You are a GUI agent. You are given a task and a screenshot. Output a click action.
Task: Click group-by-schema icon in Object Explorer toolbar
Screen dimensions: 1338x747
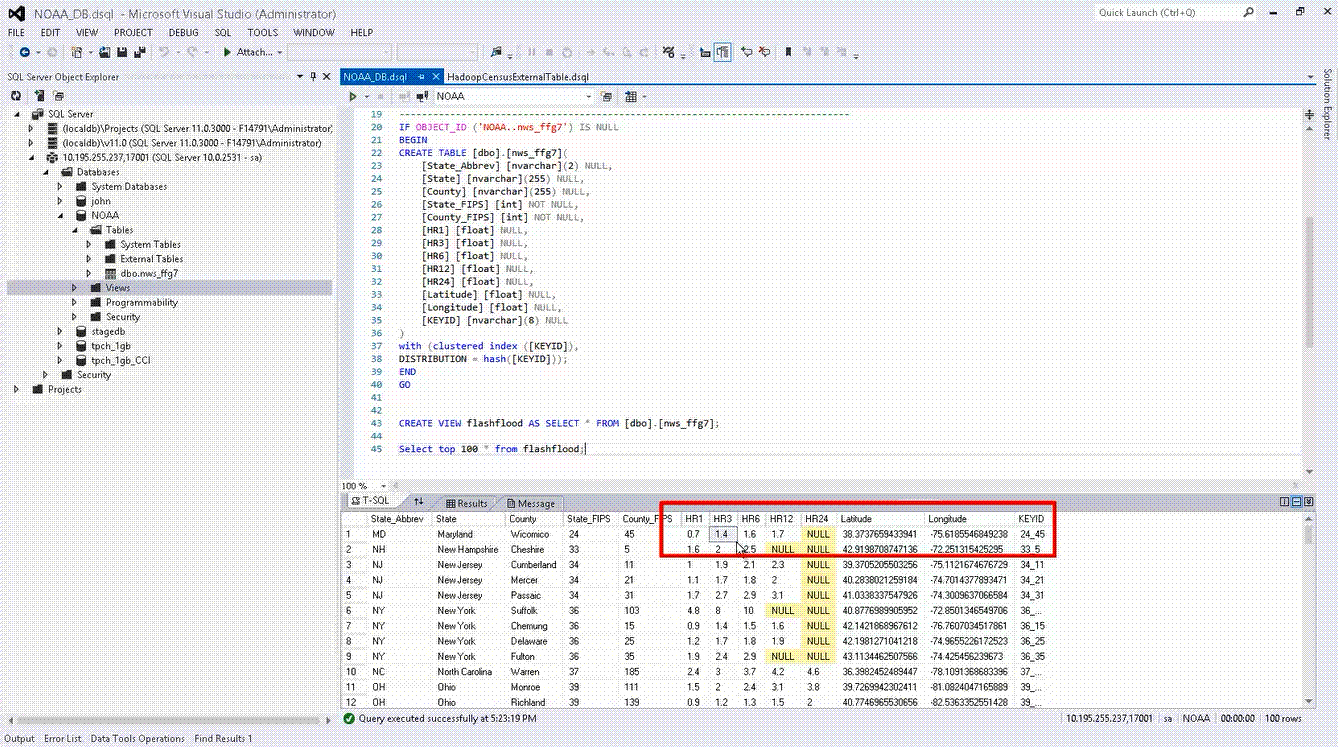coord(58,96)
